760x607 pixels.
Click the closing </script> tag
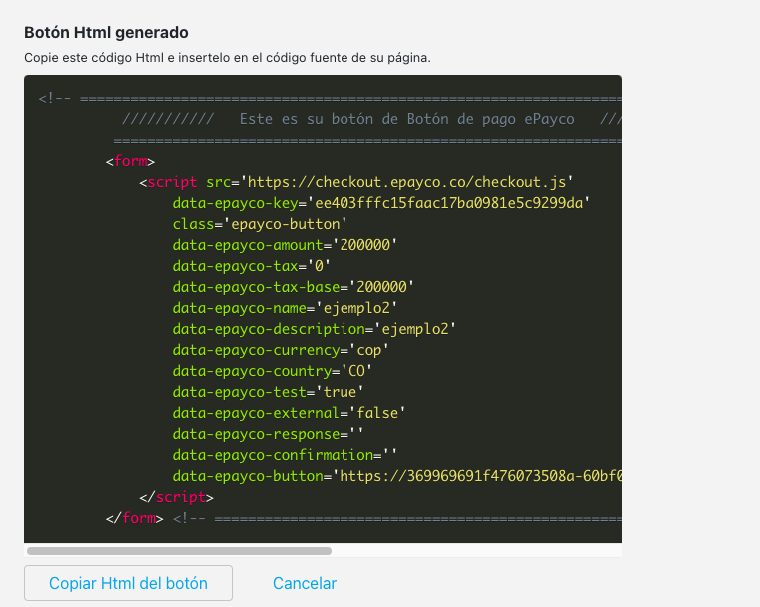point(176,497)
